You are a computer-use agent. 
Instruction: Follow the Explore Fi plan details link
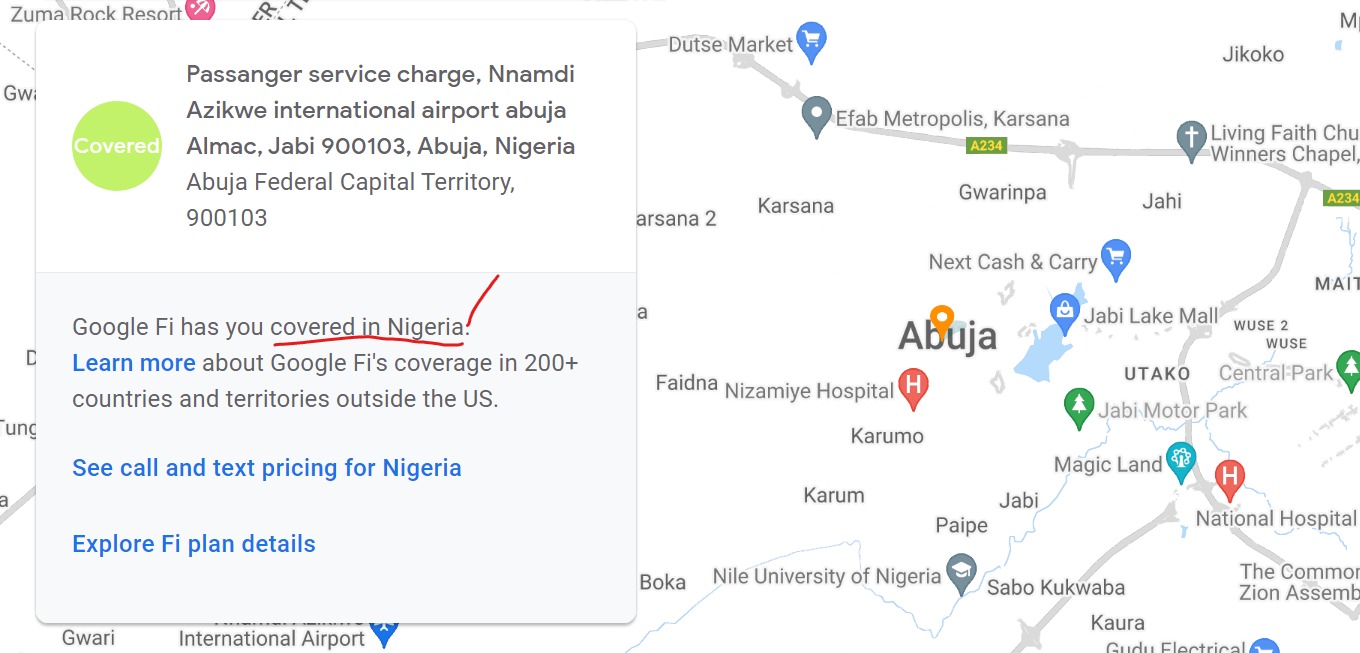[194, 544]
